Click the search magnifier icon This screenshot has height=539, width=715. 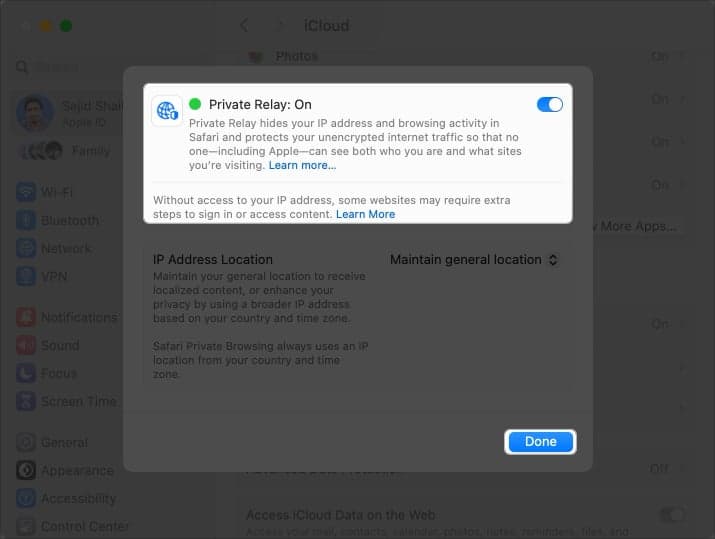[21, 67]
